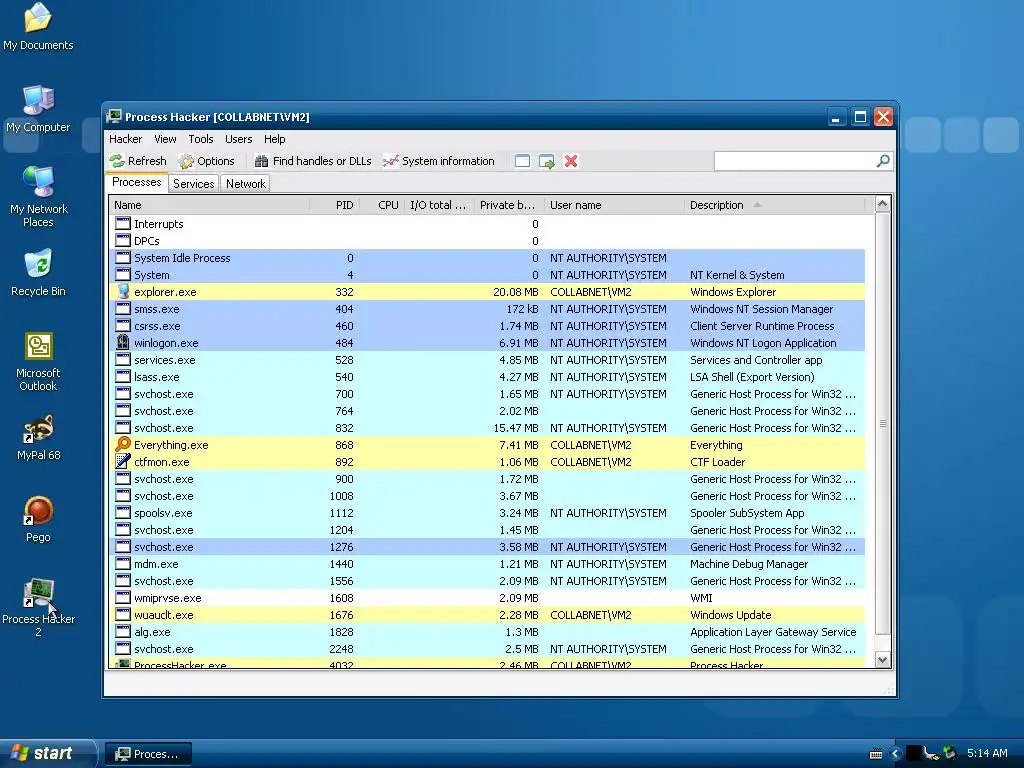Sort by User name column header
This screenshot has width=1024, height=768.
(614, 205)
